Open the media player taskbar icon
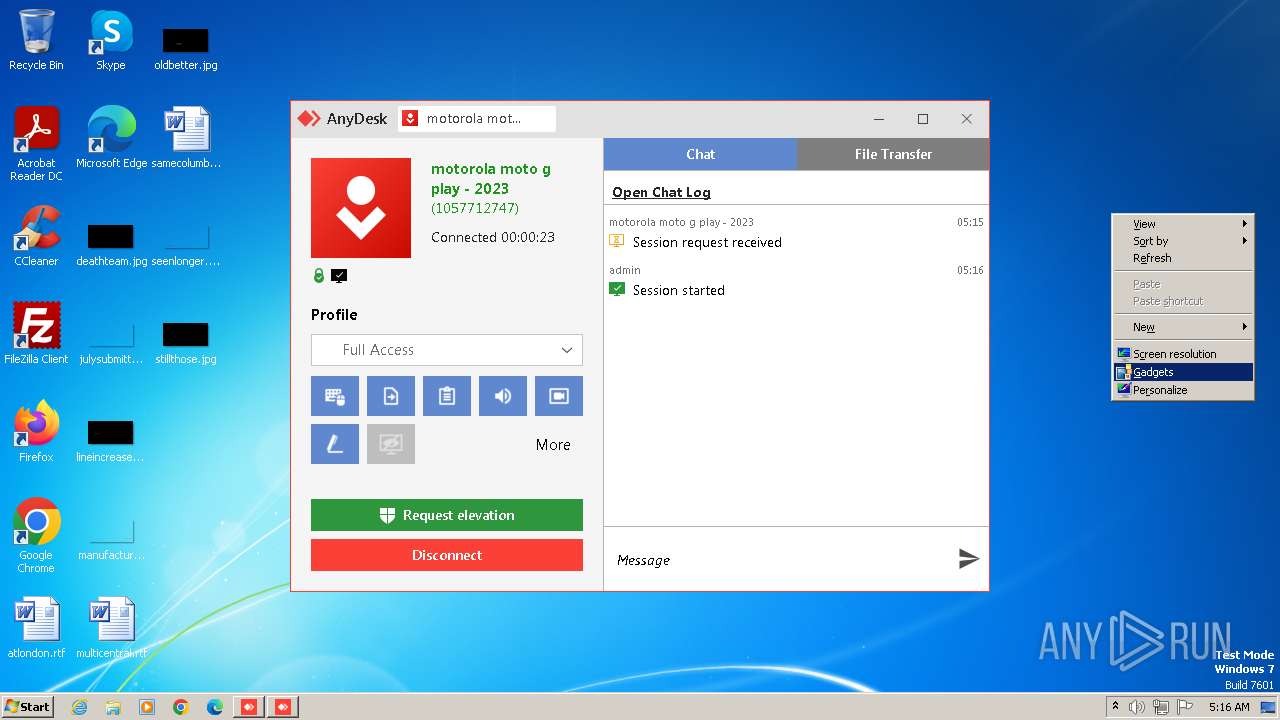 [147, 707]
